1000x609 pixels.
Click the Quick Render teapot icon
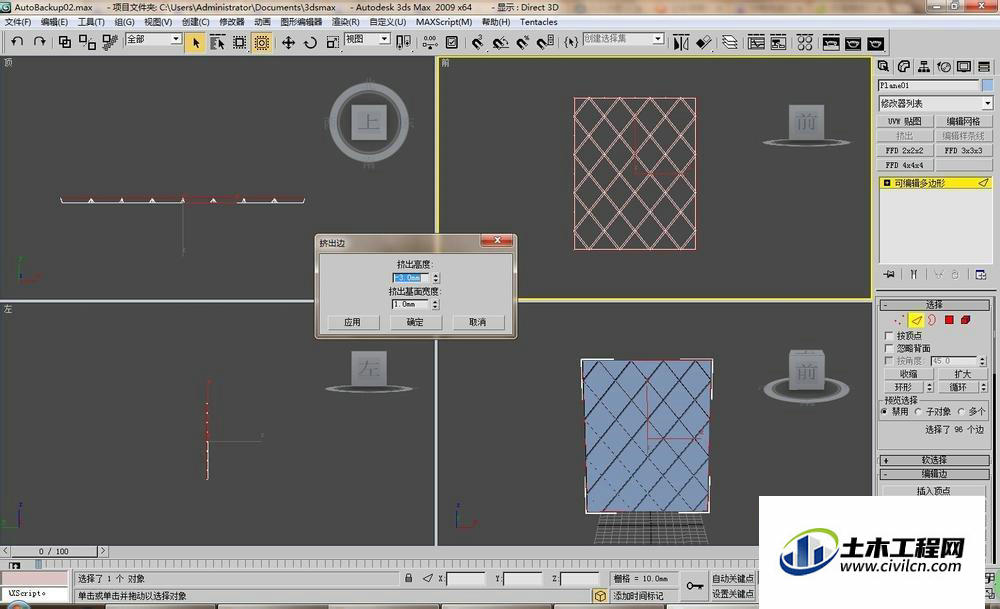coord(875,43)
